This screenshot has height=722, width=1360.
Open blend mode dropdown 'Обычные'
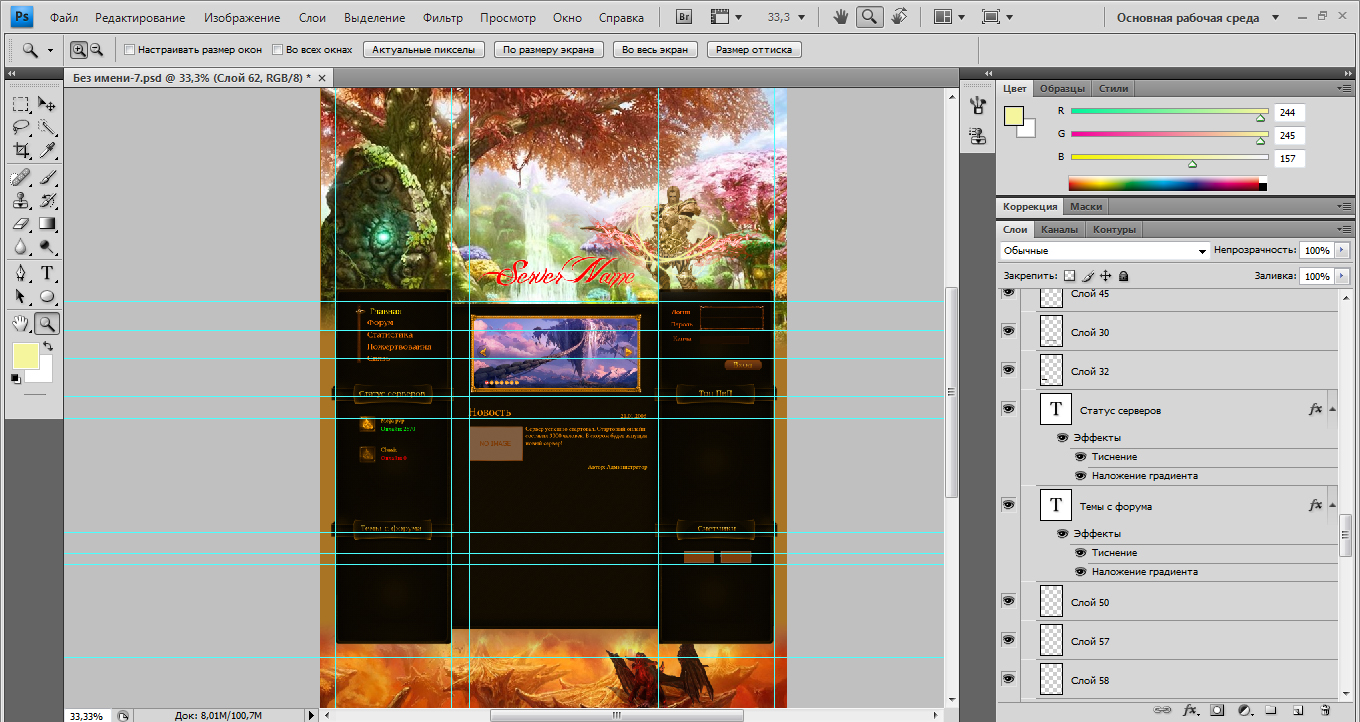point(1105,250)
